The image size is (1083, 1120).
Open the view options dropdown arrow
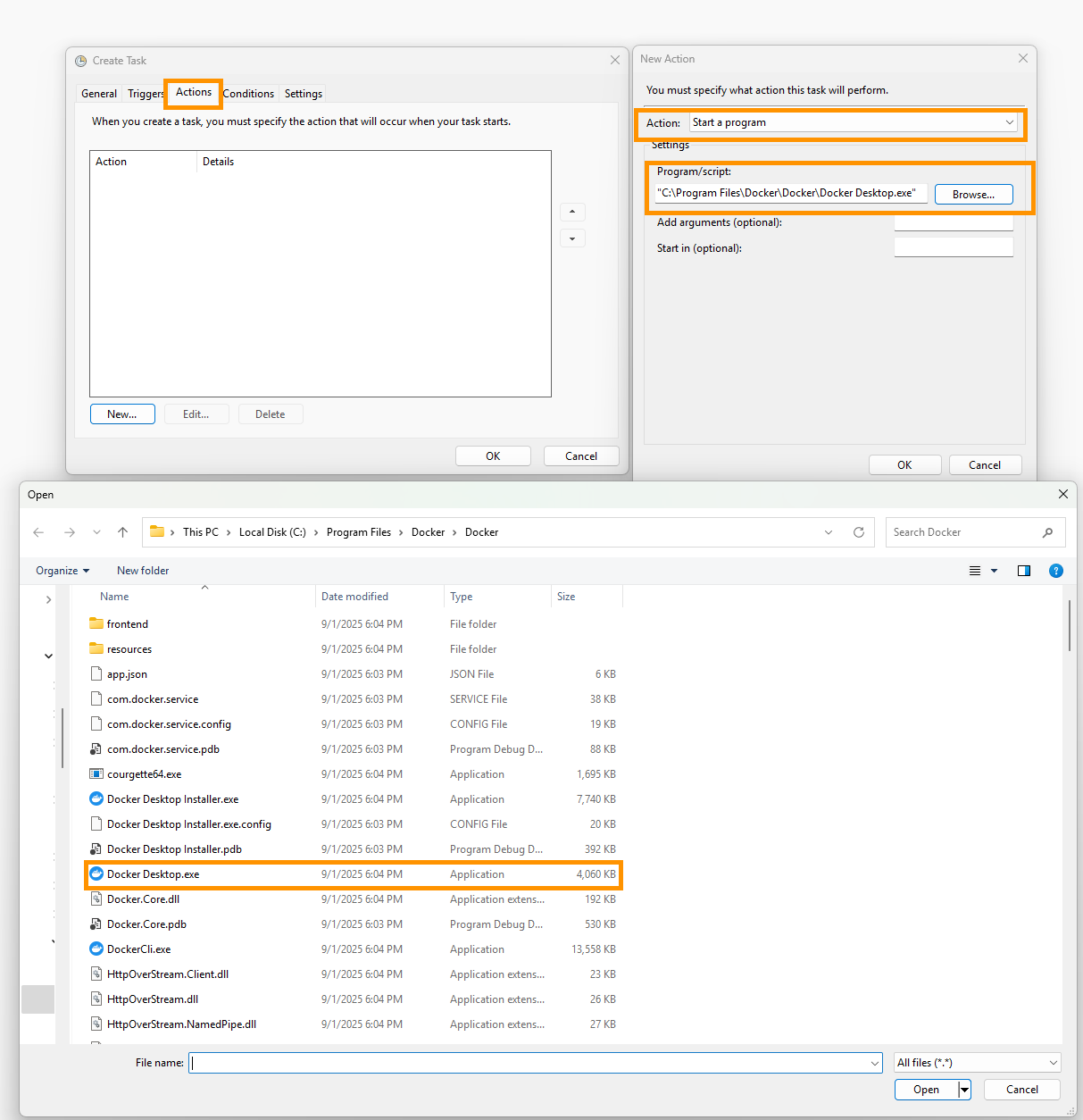(x=994, y=571)
